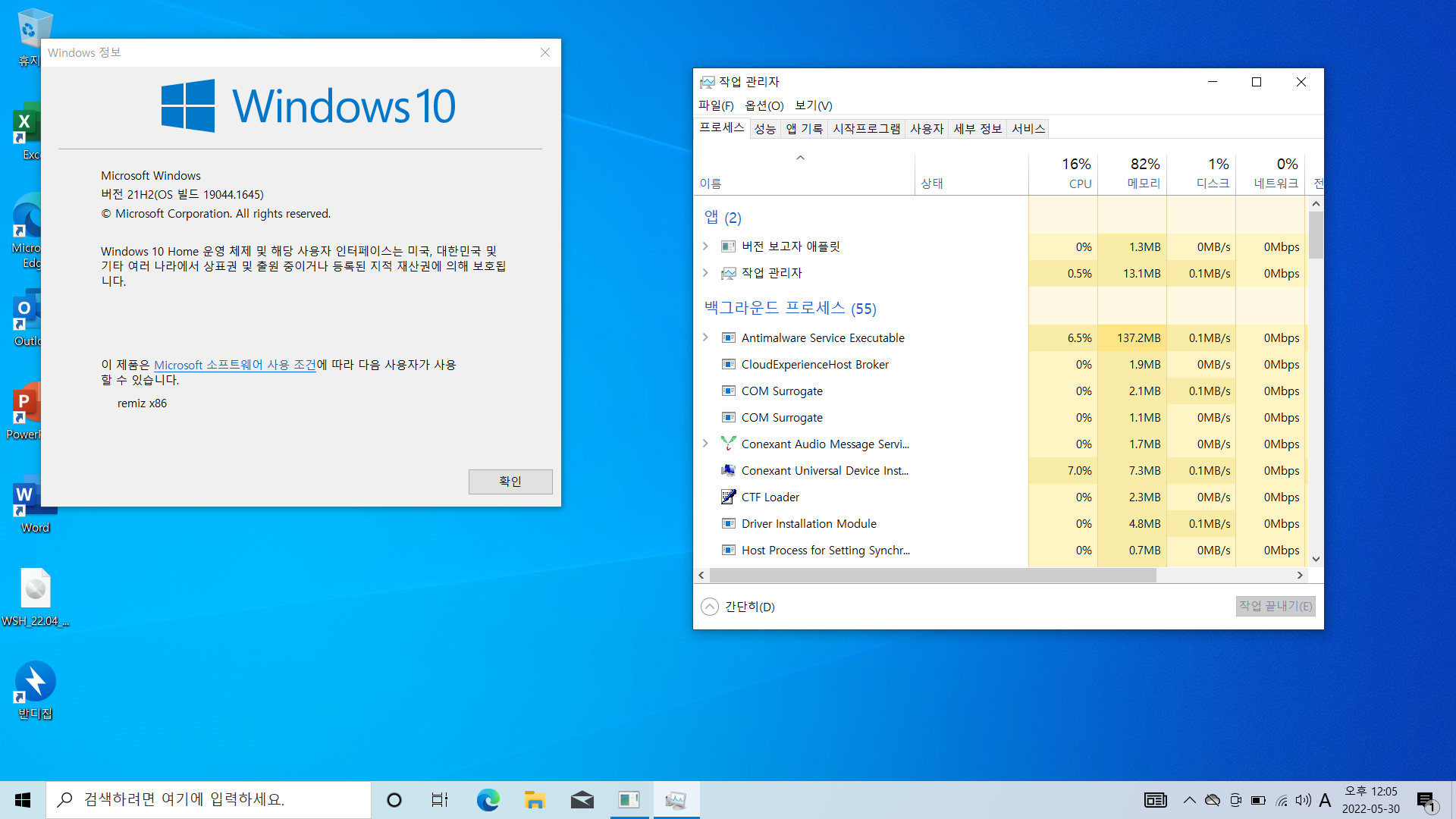Open File Explorer from the taskbar

coord(535,799)
